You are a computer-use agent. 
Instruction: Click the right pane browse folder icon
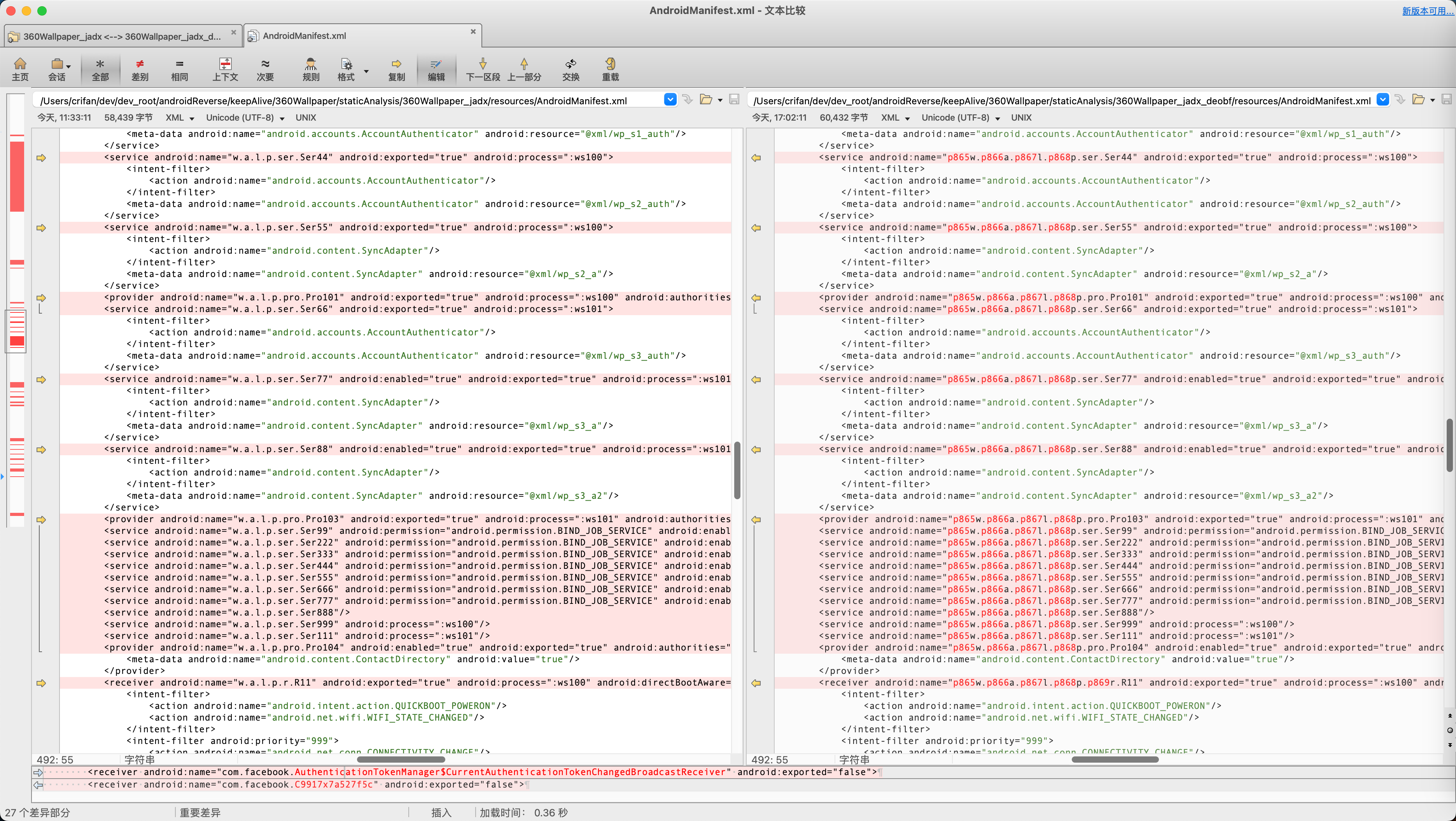coord(1418,100)
